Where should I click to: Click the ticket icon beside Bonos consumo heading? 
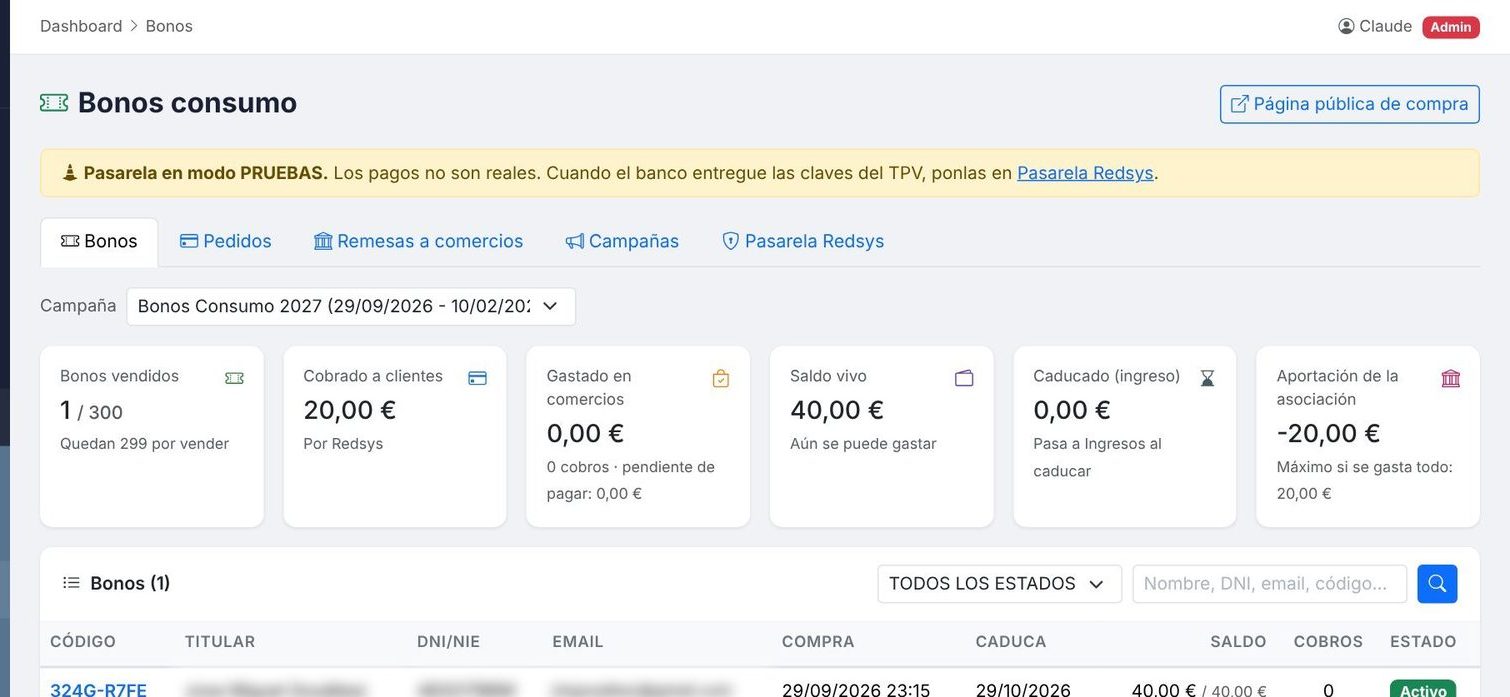coord(54,102)
